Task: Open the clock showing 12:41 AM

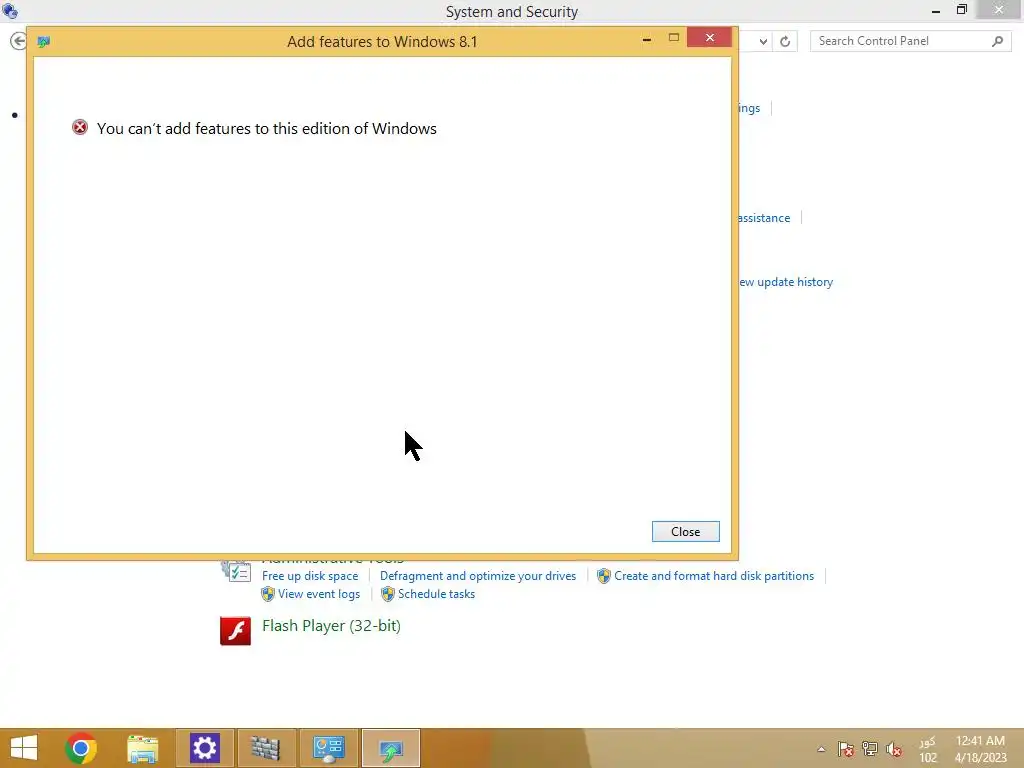Action: pyautogui.click(x=980, y=749)
